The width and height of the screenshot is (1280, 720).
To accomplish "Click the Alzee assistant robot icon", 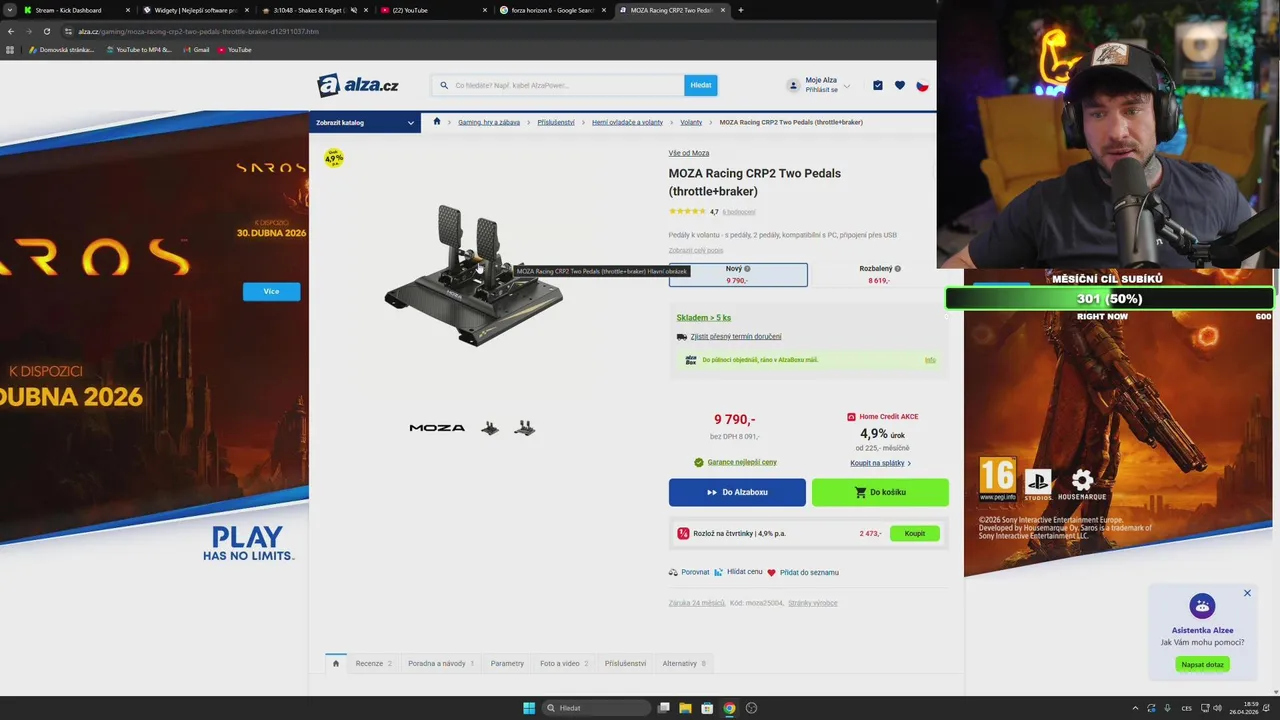I will pos(1202,606).
